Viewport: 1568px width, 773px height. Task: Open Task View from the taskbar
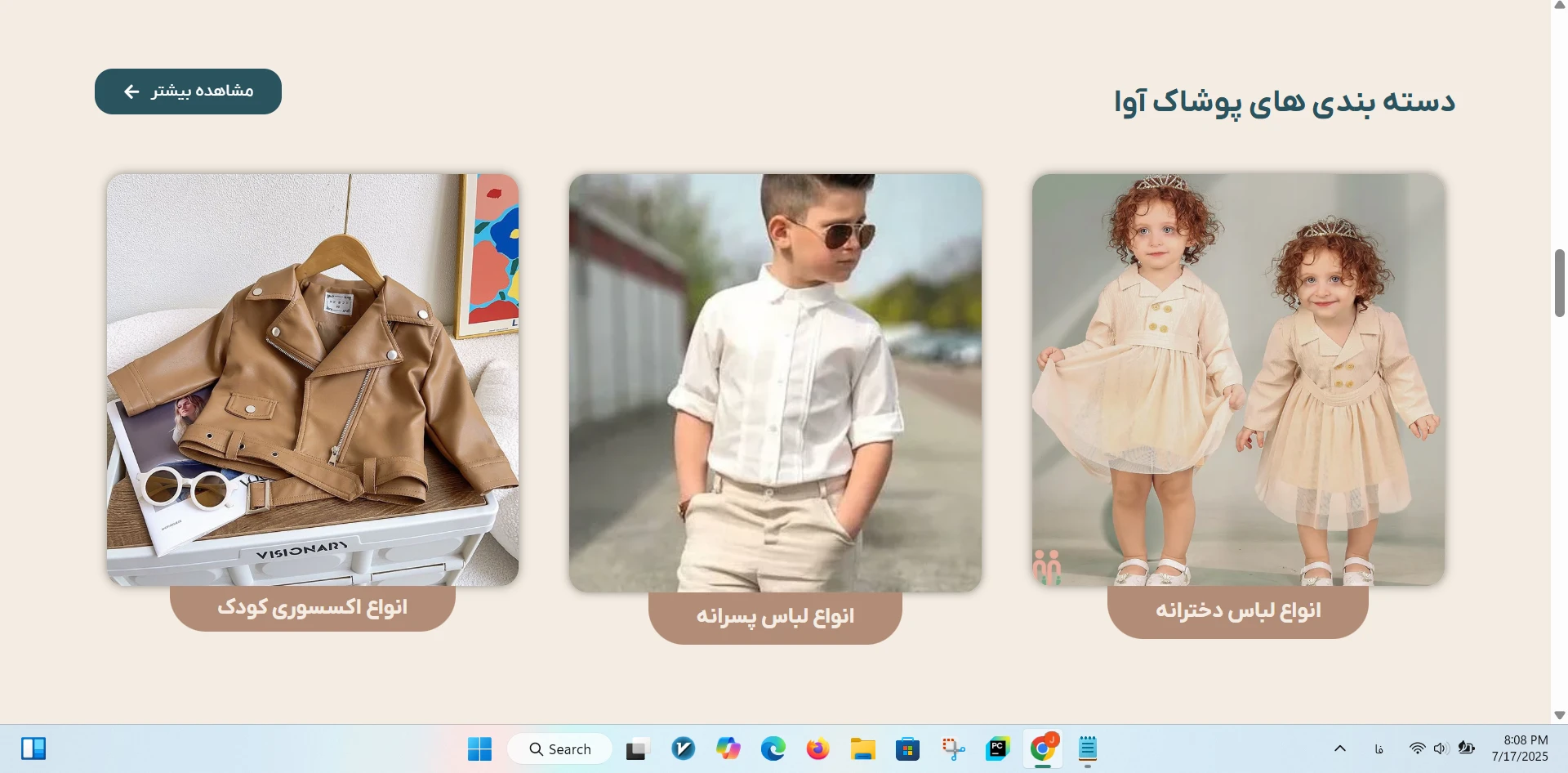pos(638,748)
